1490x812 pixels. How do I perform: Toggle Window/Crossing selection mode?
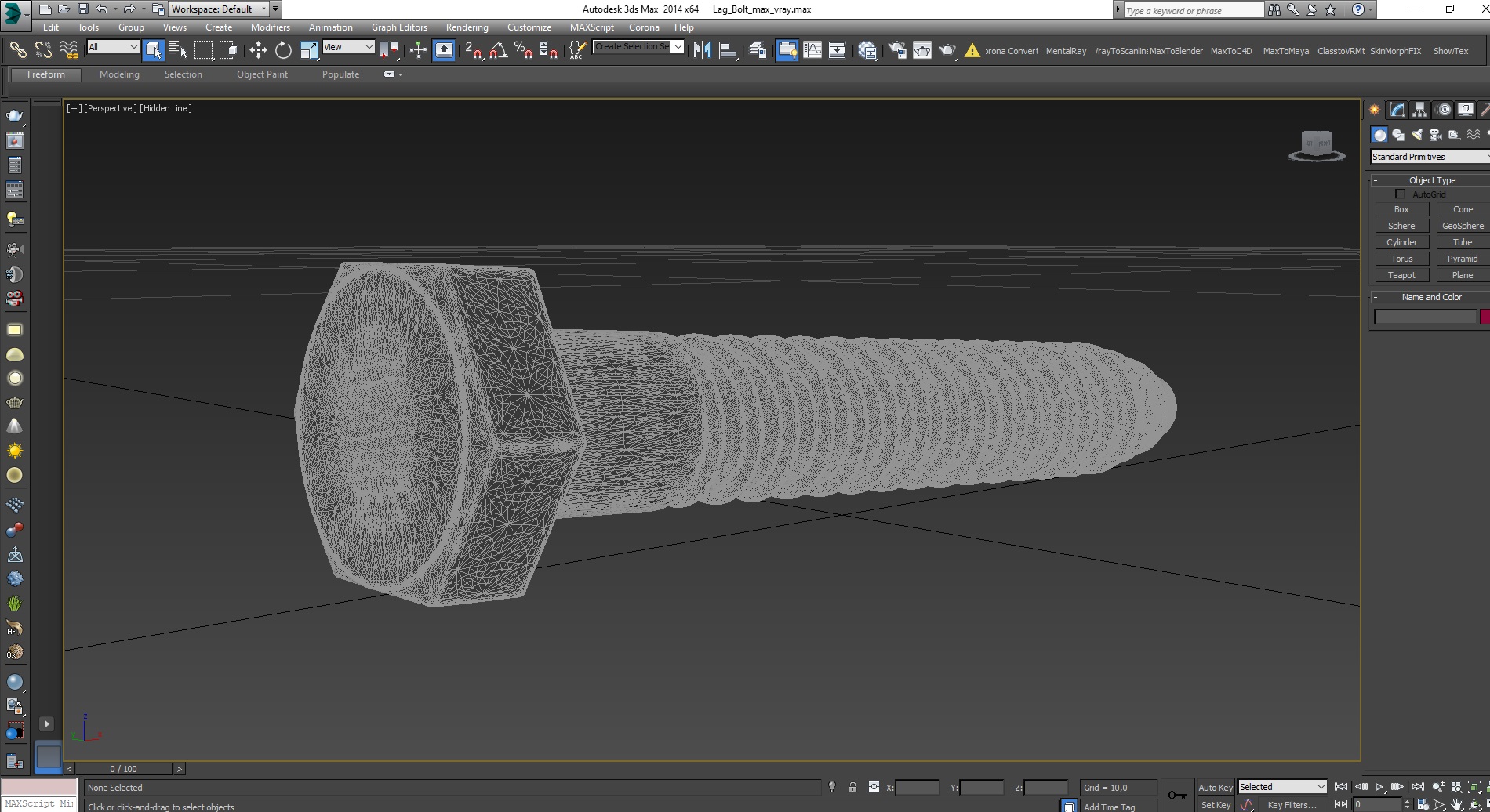(228, 50)
